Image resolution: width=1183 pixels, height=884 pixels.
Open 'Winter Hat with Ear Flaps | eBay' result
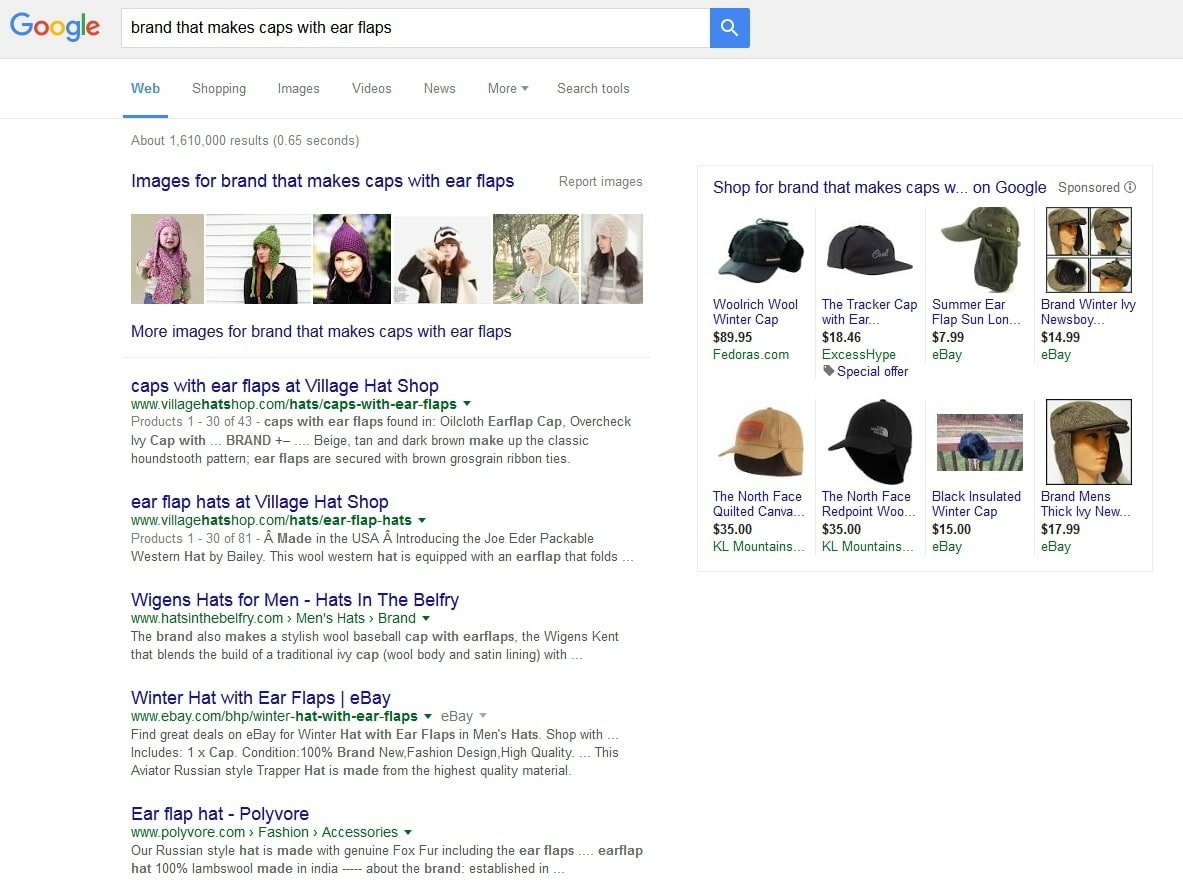(260, 698)
